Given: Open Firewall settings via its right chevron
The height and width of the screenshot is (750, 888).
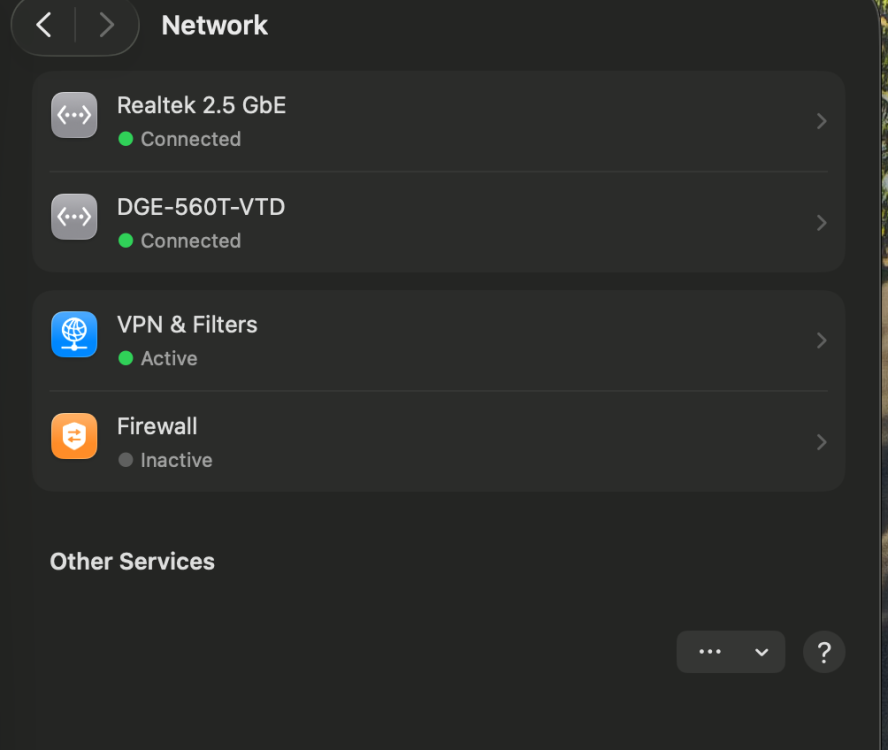Looking at the screenshot, I should [x=822, y=442].
